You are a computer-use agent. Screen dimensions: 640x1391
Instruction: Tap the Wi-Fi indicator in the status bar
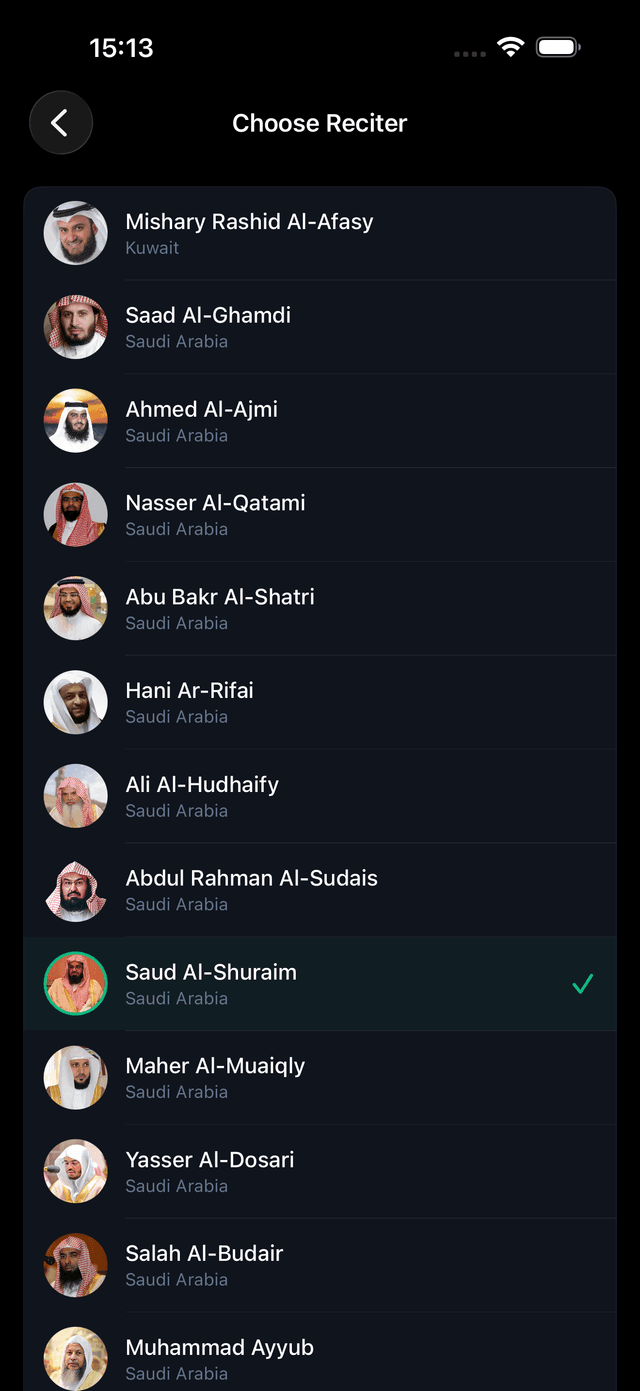511,46
